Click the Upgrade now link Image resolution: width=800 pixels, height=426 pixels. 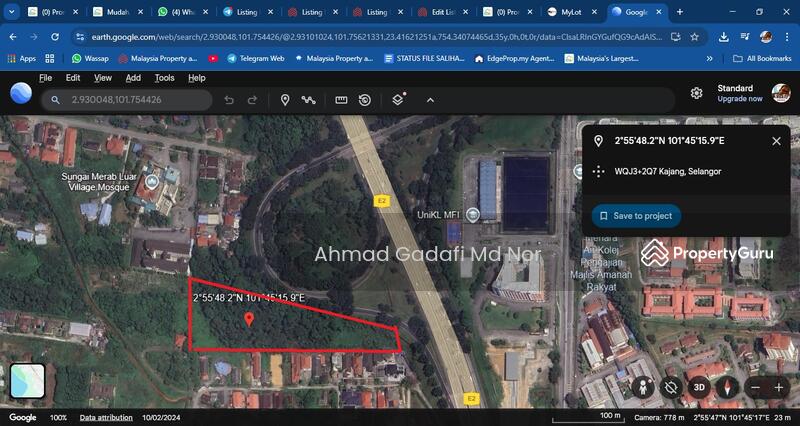(739, 99)
